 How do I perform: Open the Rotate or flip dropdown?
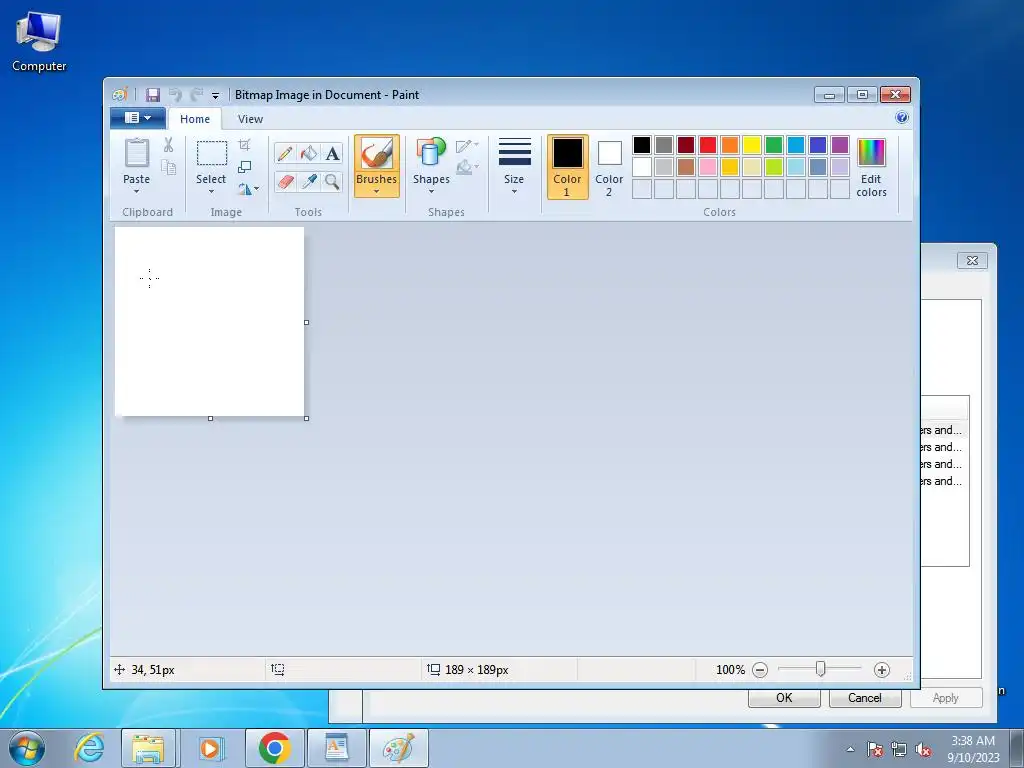coord(248,189)
